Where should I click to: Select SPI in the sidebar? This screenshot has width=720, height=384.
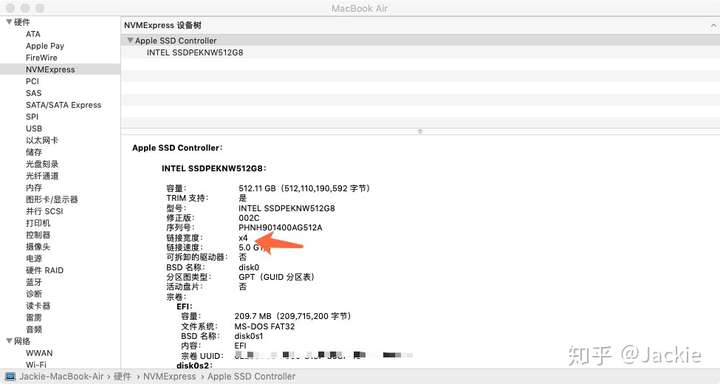coord(32,117)
